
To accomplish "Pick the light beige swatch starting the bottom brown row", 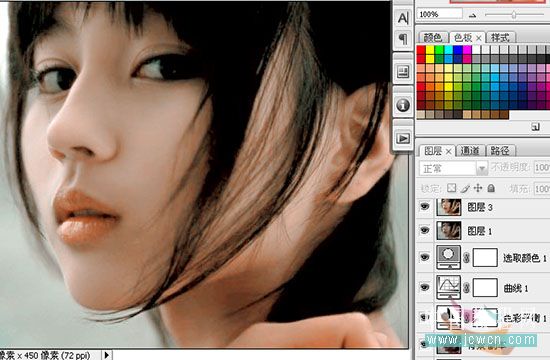I will click(x=421, y=114).
